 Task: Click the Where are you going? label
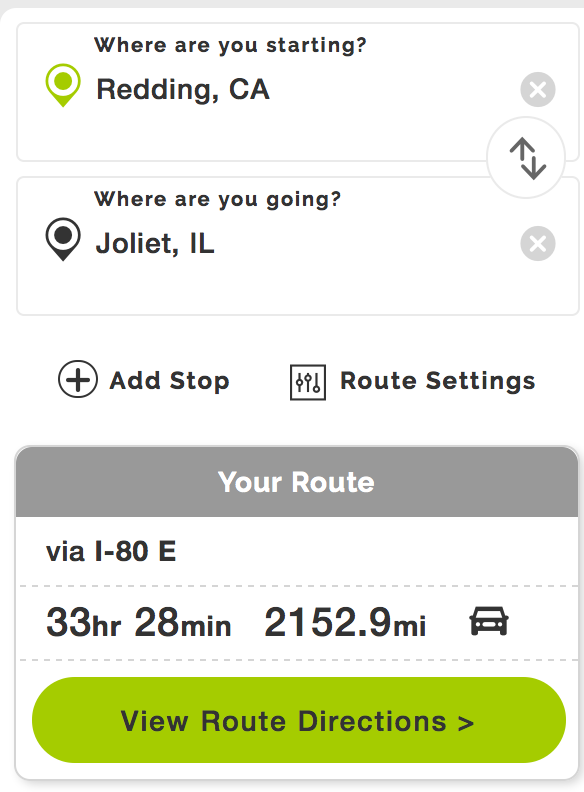[218, 200]
